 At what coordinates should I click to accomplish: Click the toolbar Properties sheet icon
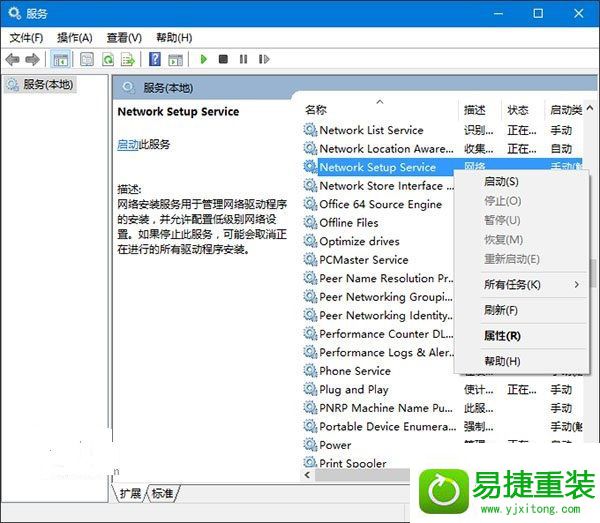[x=86, y=60]
